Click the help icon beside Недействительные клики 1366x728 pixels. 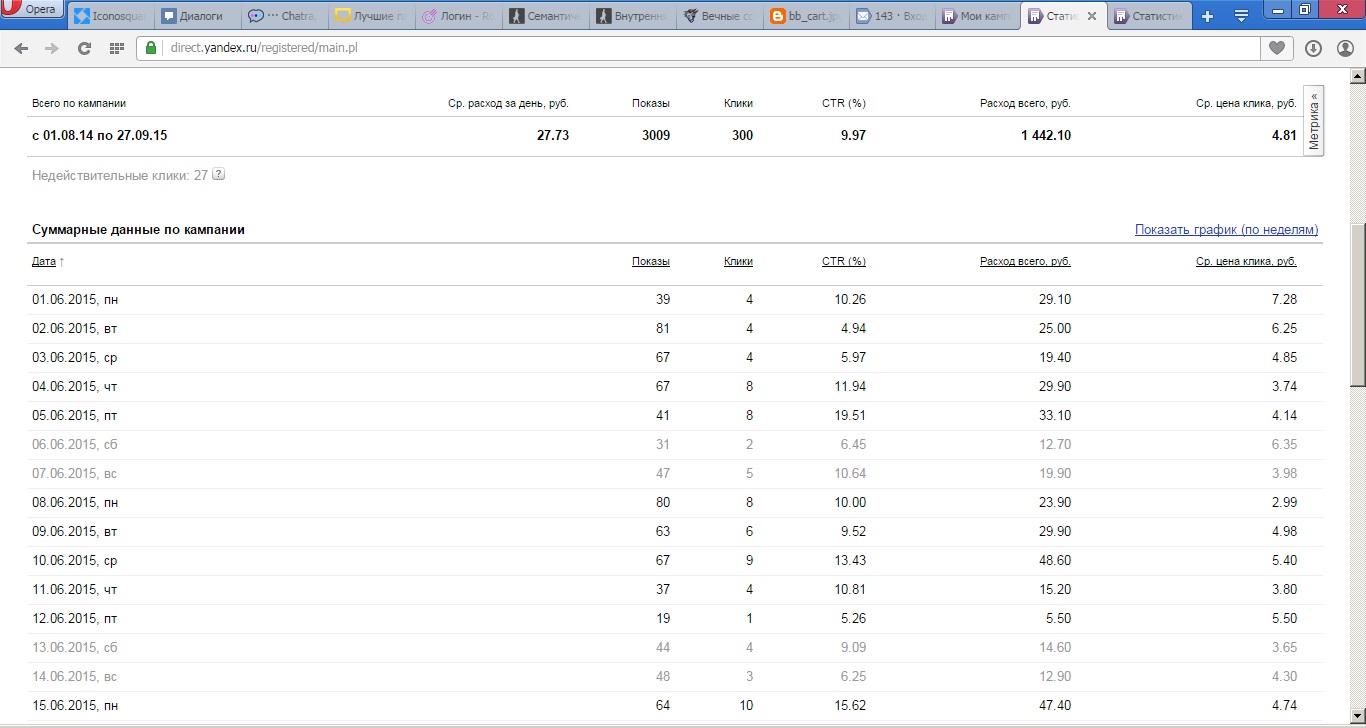[219, 175]
